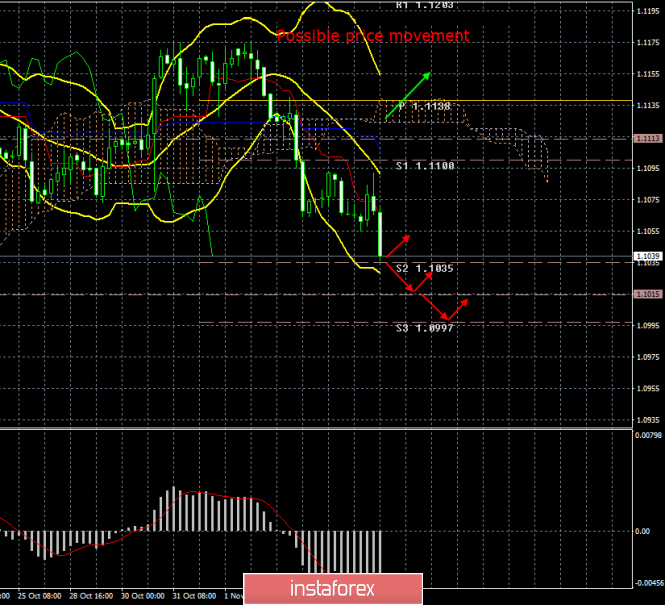
Task: Click the pivot P 1.1138 label
Action: click(425, 106)
